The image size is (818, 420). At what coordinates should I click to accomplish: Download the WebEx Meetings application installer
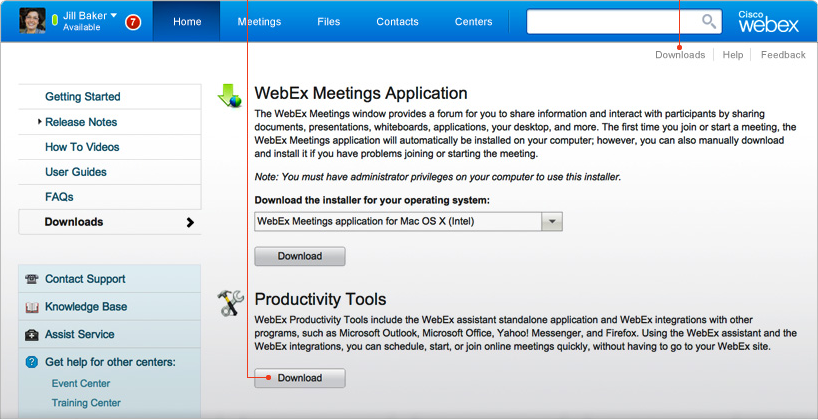pos(299,256)
